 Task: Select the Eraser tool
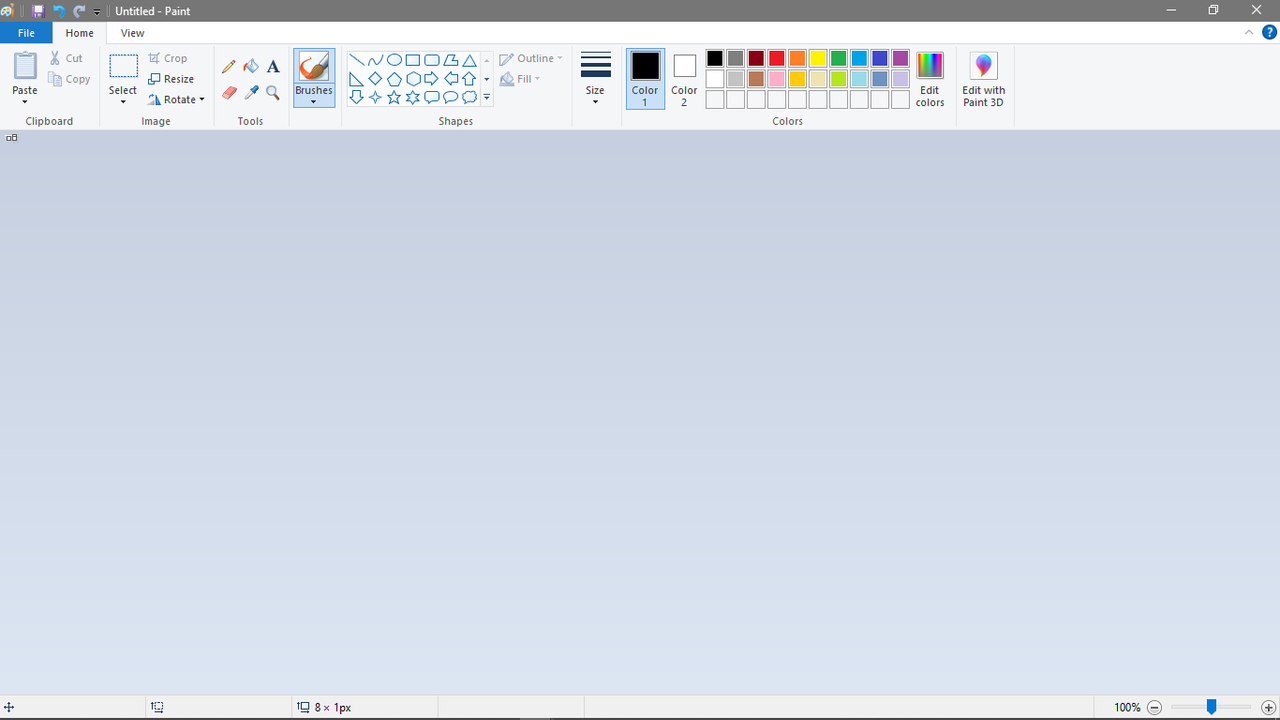point(229,93)
